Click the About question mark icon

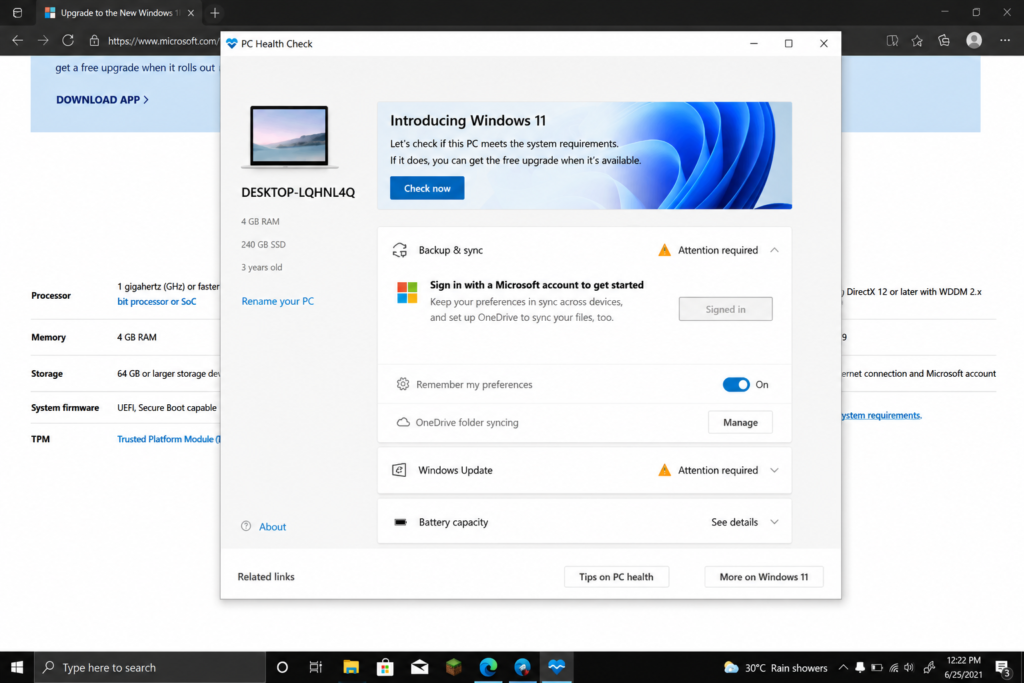pos(246,526)
